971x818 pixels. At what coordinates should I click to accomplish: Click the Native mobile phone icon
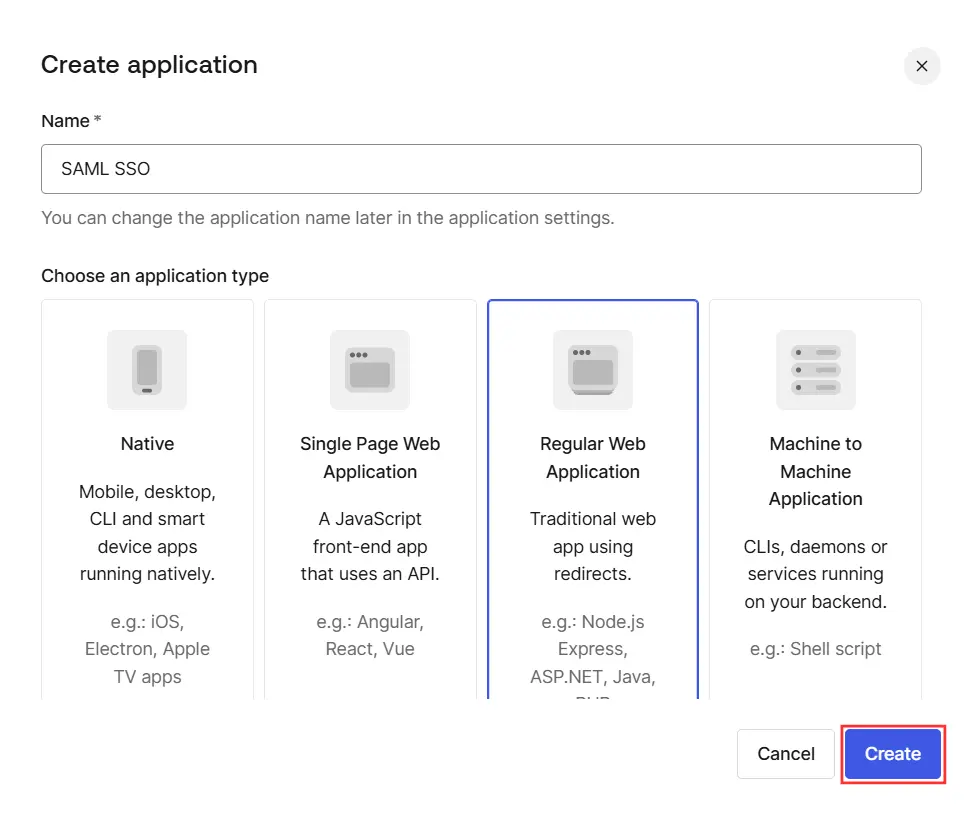pos(147,370)
